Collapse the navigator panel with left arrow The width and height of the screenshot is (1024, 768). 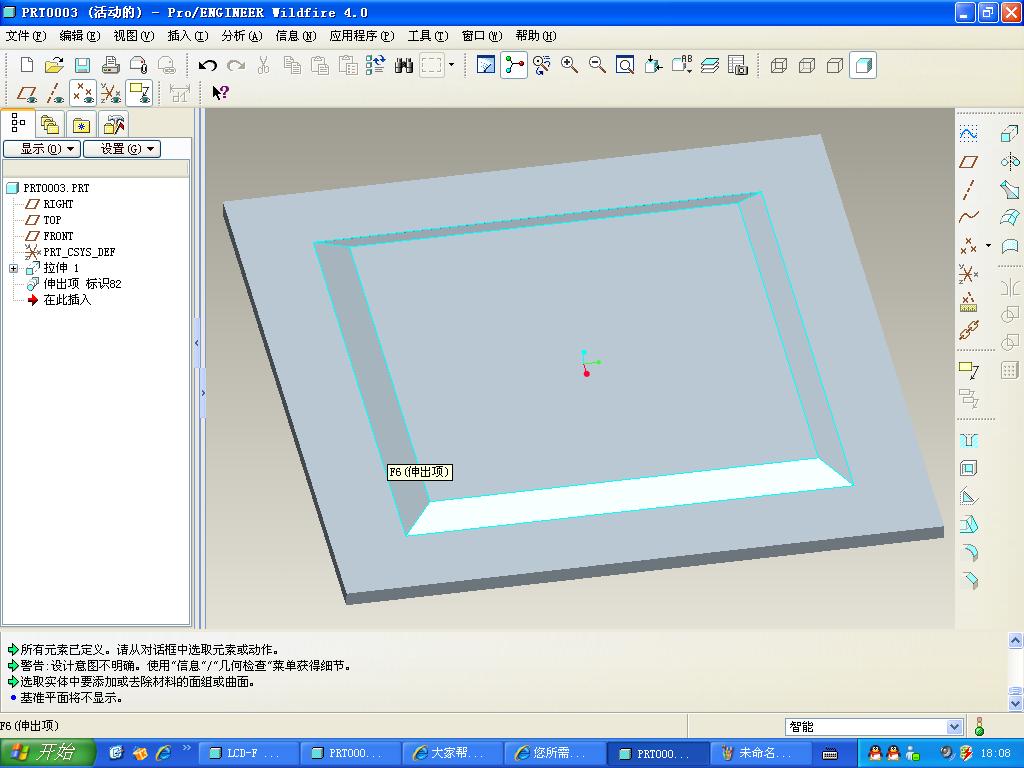tap(197, 343)
